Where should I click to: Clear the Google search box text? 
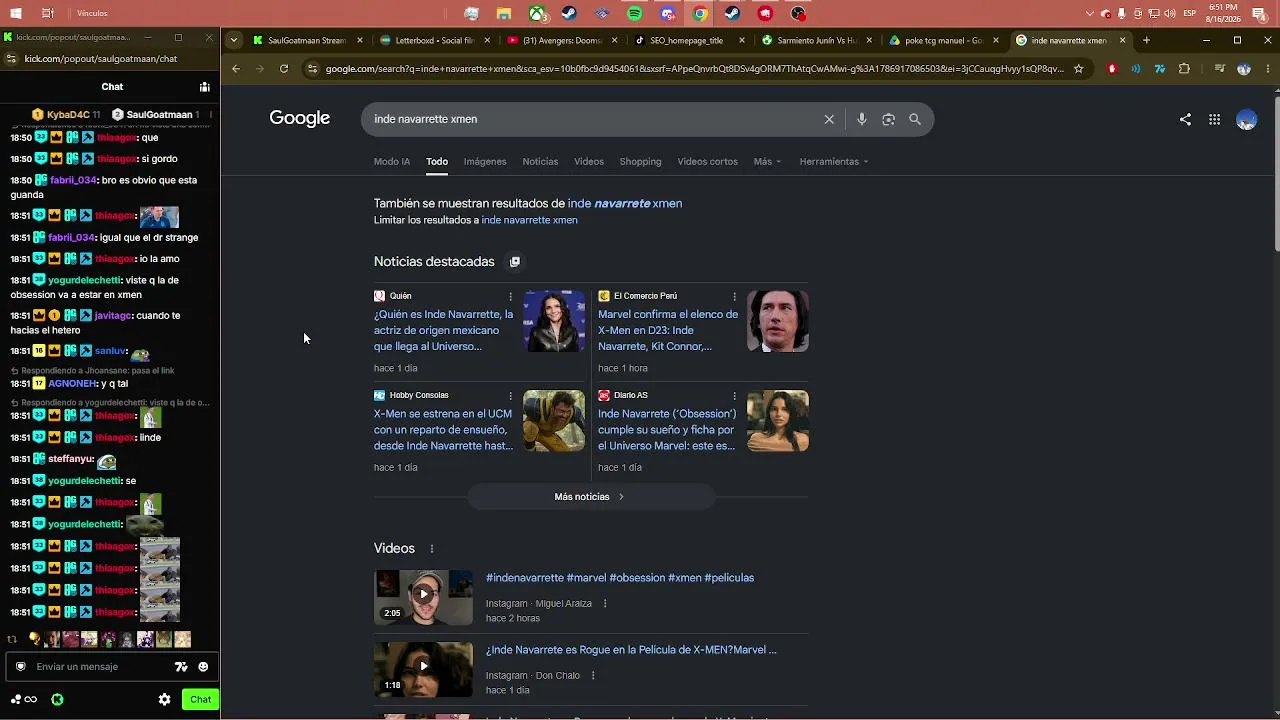(x=829, y=119)
